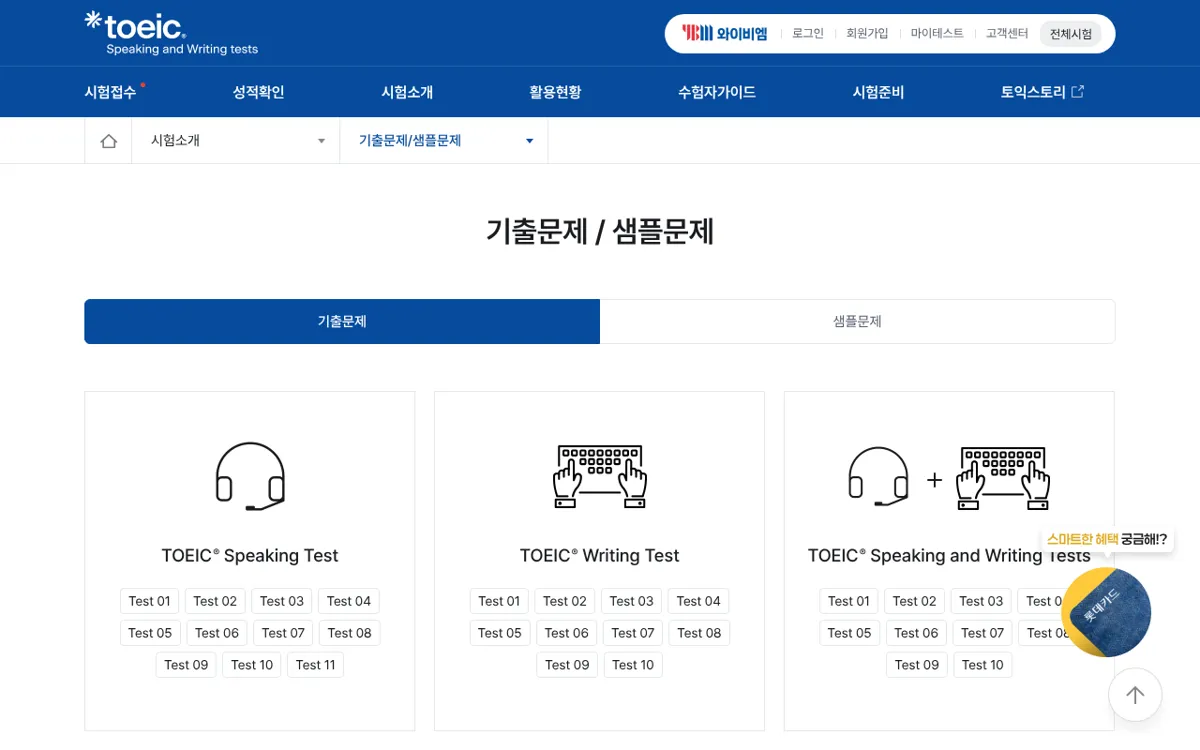Click the keyboard icon for Writing Test
1200x750 pixels.
(x=600, y=476)
